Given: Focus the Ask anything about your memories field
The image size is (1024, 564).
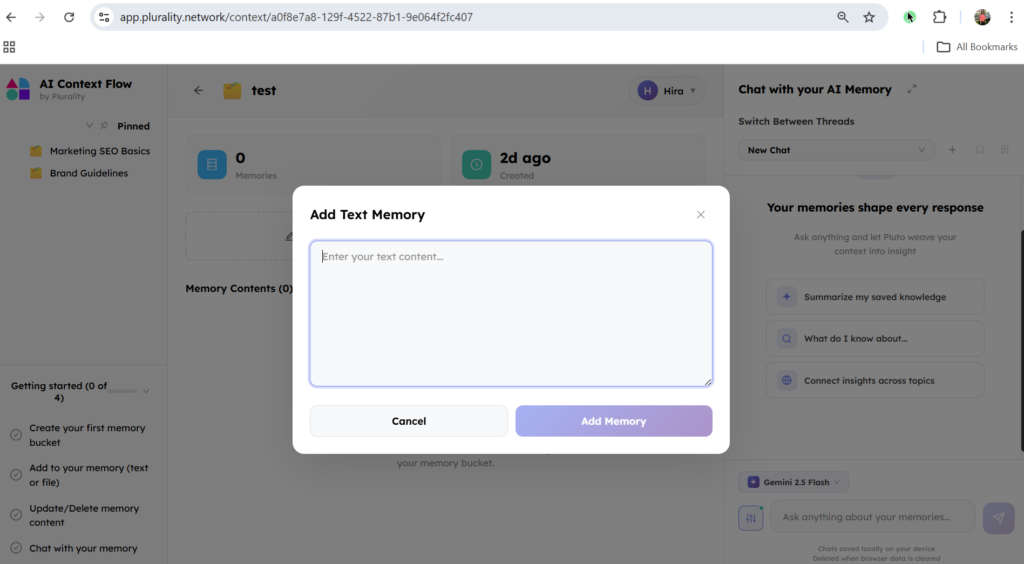Looking at the screenshot, I should tap(872, 517).
